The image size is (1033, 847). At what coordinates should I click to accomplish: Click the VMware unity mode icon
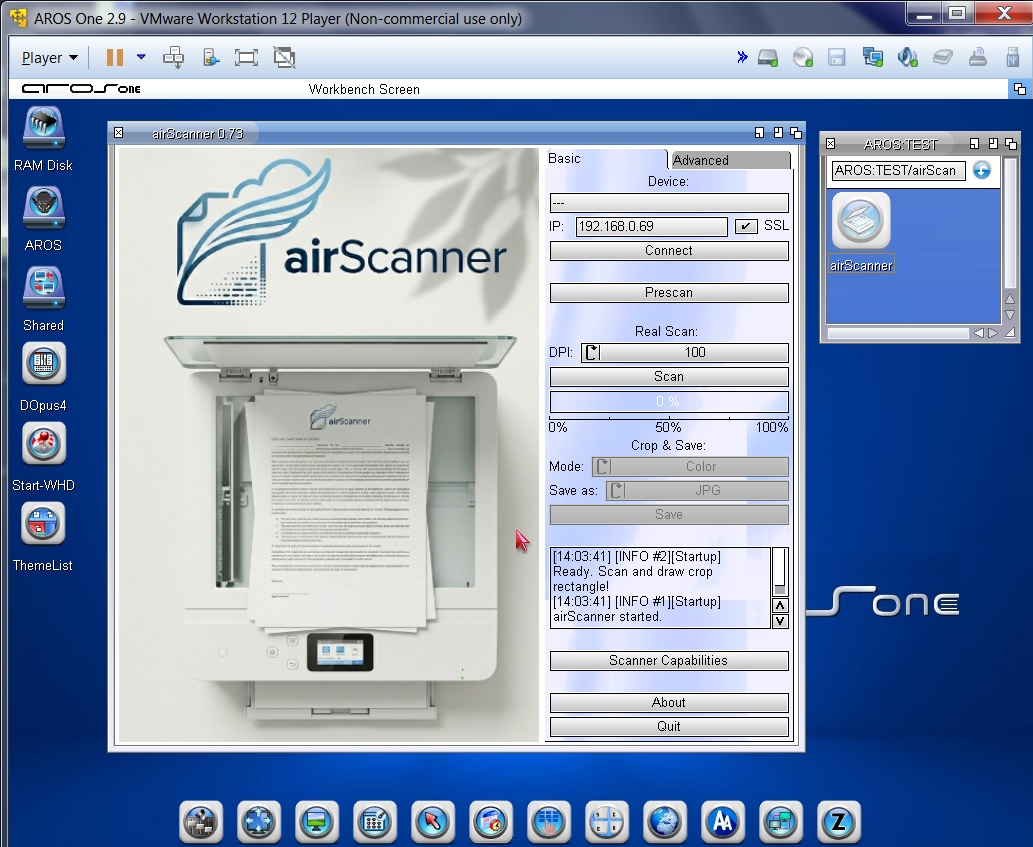284,57
